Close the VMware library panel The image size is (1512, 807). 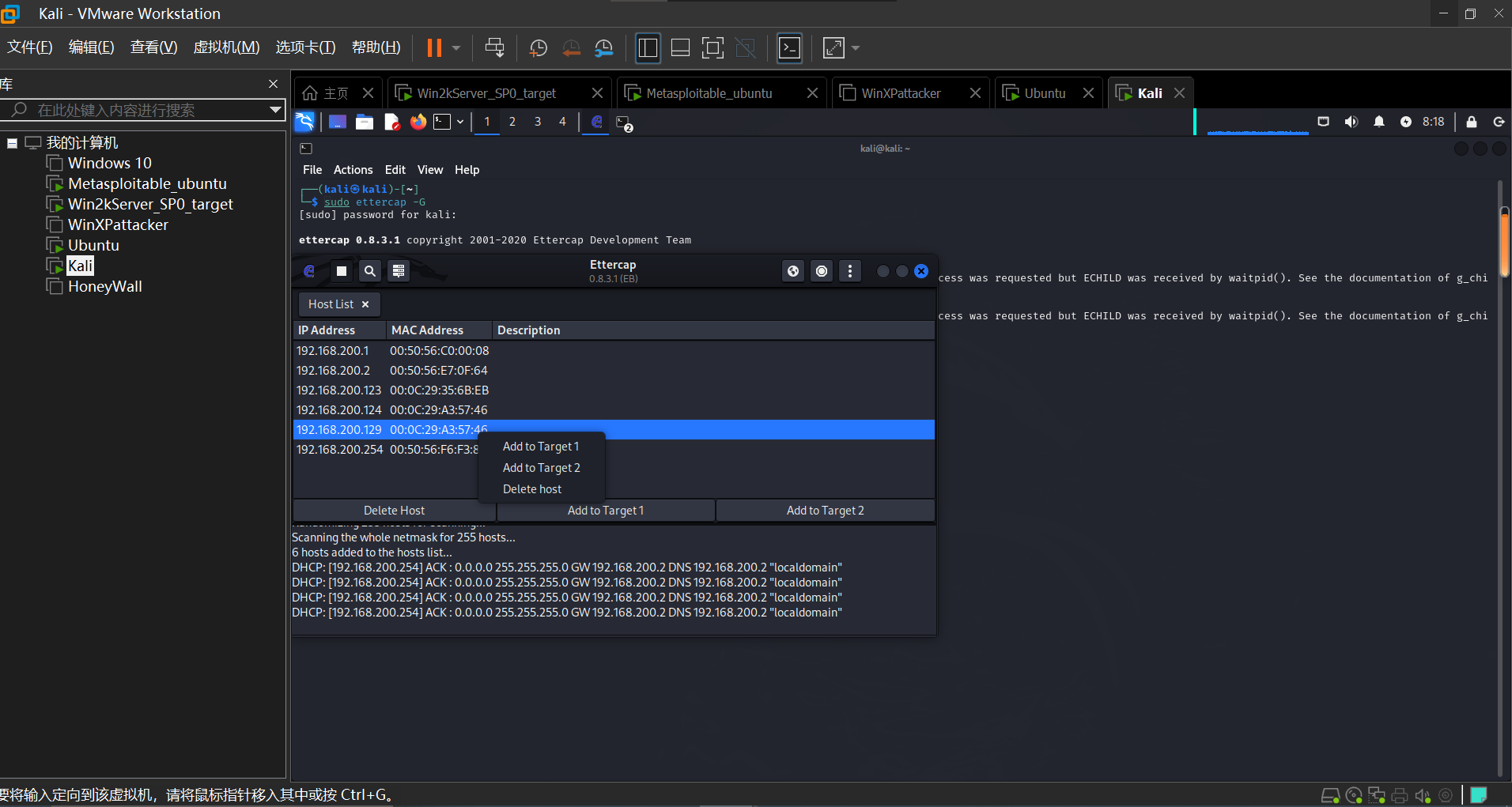(x=273, y=84)
